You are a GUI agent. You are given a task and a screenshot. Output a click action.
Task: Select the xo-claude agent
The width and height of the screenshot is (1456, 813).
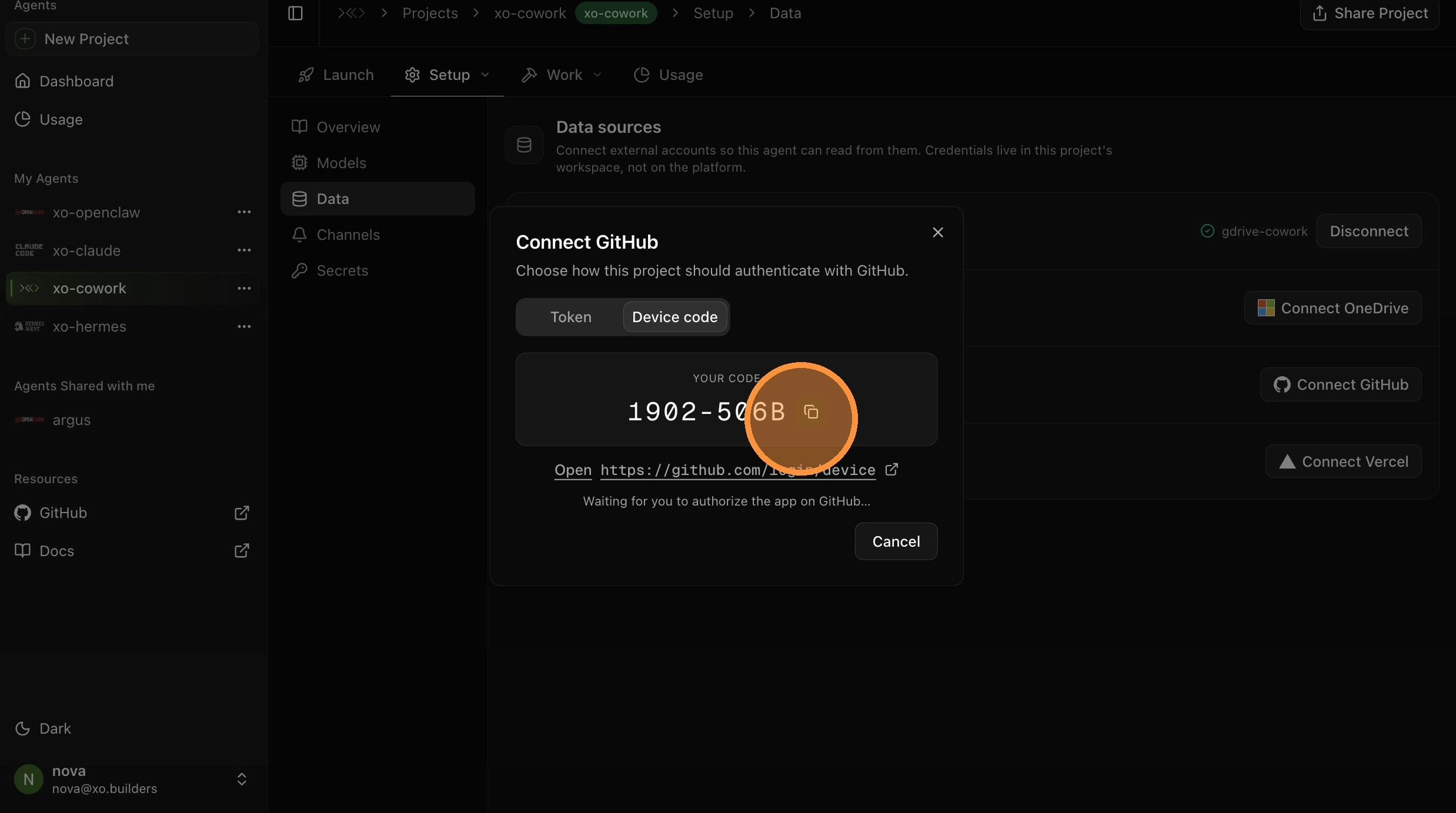tap(86, 250)
